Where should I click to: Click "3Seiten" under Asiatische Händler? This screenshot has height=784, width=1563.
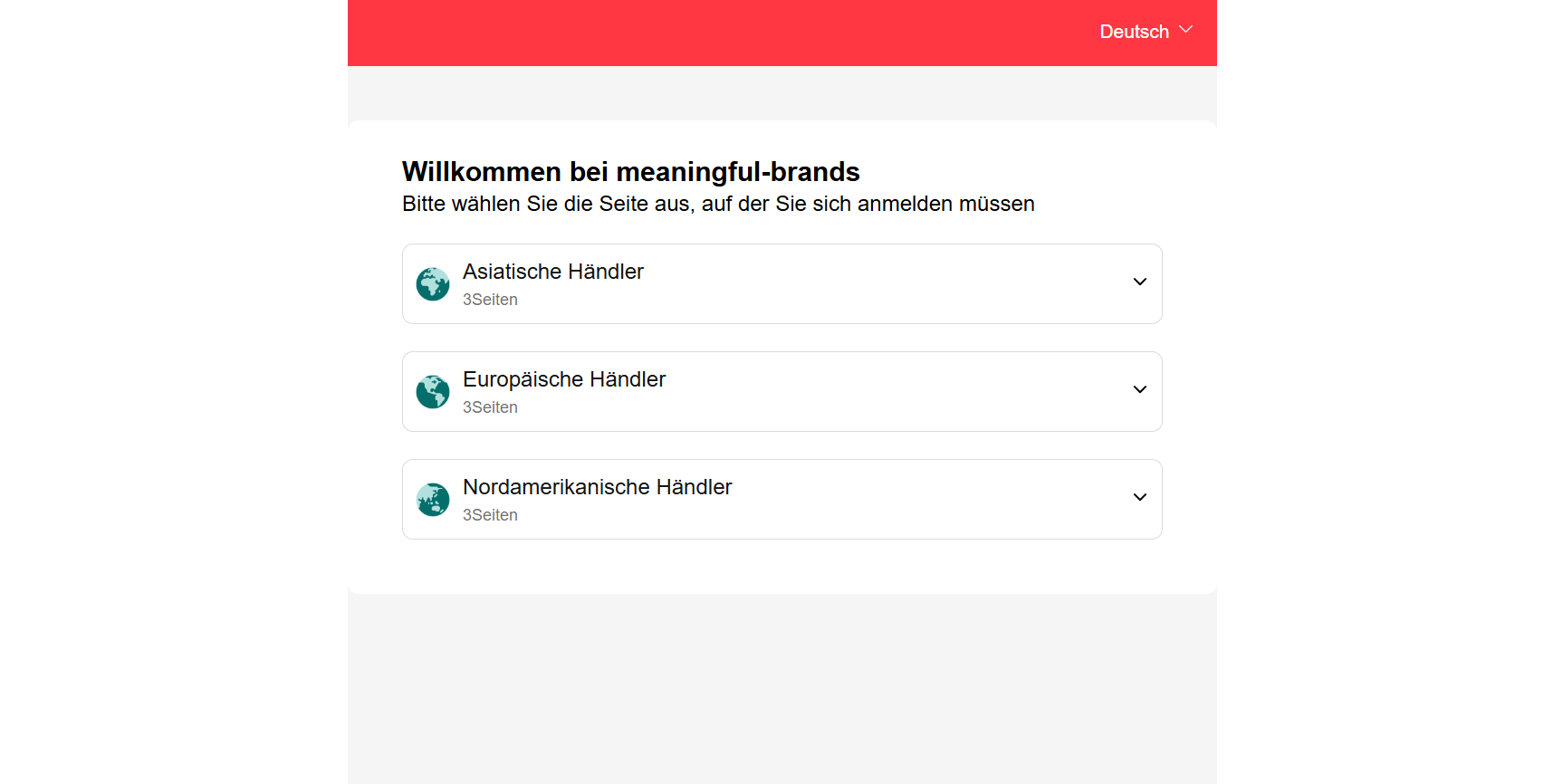tap(490, 300)
